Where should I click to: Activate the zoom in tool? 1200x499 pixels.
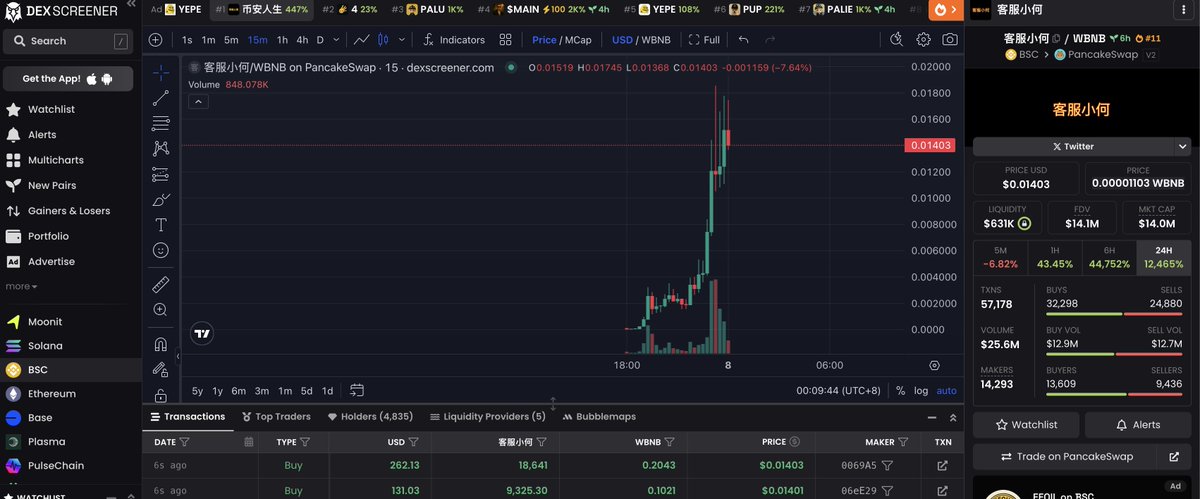coord(161,310)
